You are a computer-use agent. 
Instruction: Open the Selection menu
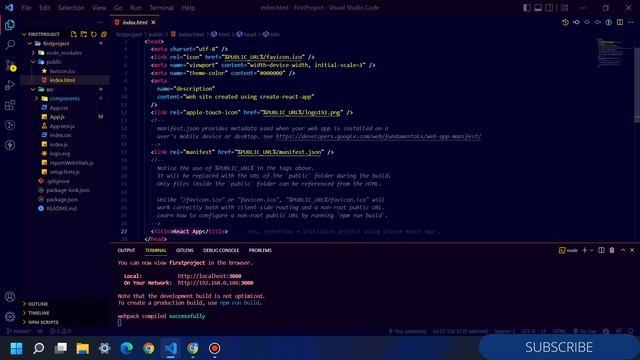coord(71,8)
